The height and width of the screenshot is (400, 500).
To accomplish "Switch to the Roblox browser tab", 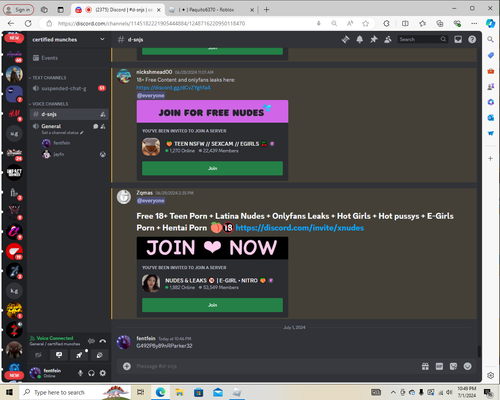I will point(211,10).
